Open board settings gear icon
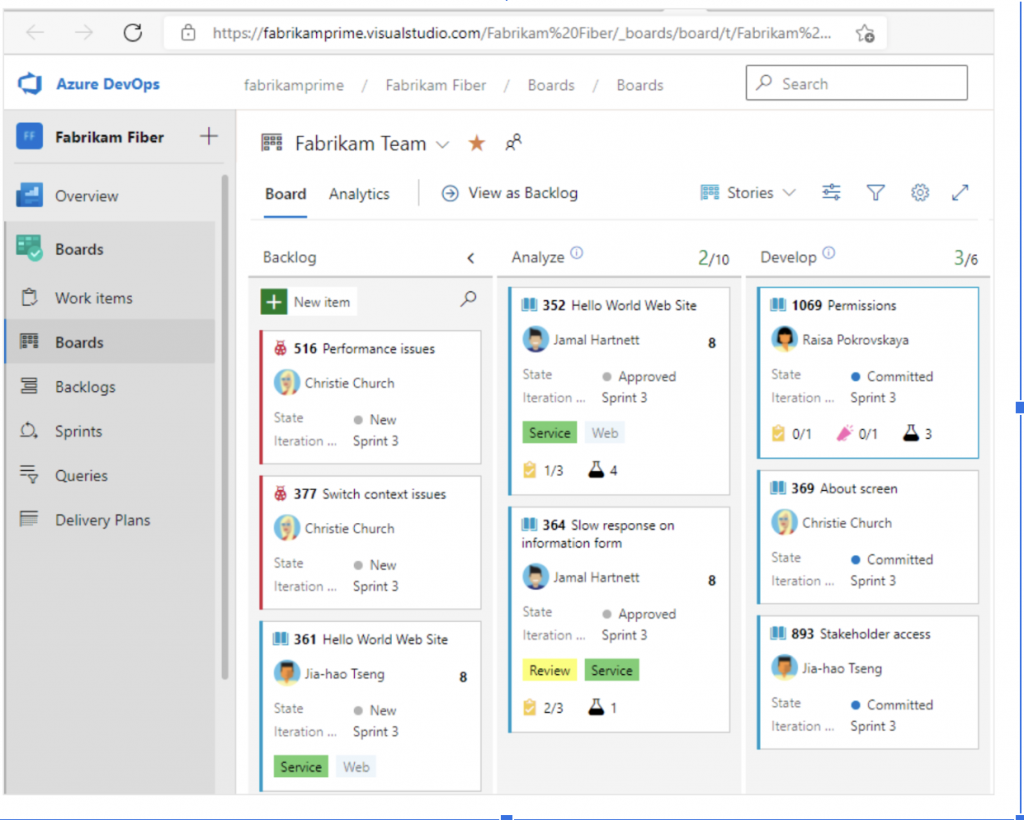 click(x=920, y=193)
